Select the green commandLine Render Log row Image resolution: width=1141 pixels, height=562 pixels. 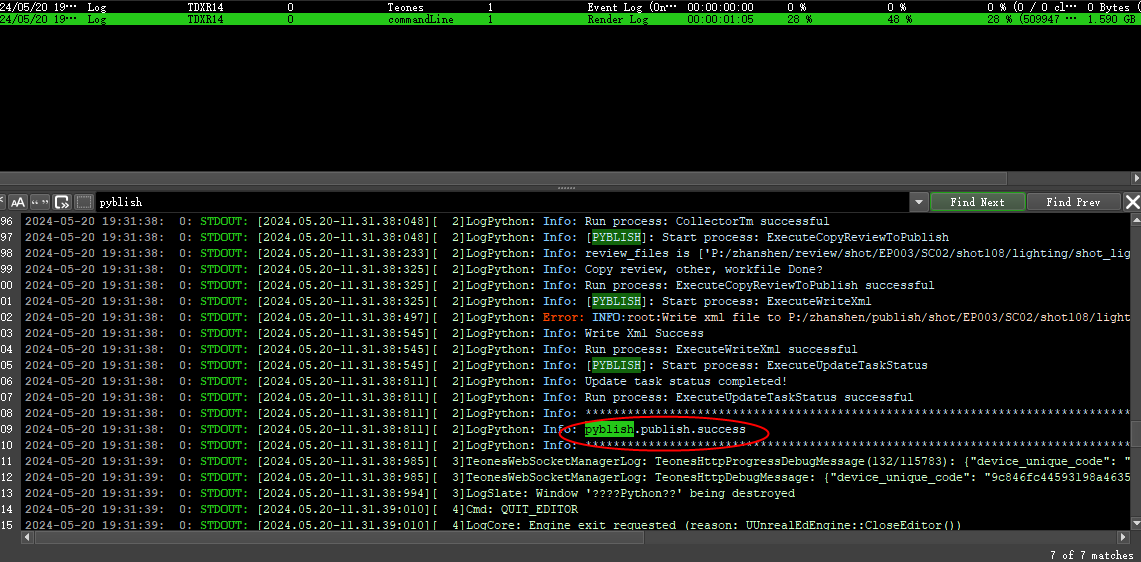[500, 19]
